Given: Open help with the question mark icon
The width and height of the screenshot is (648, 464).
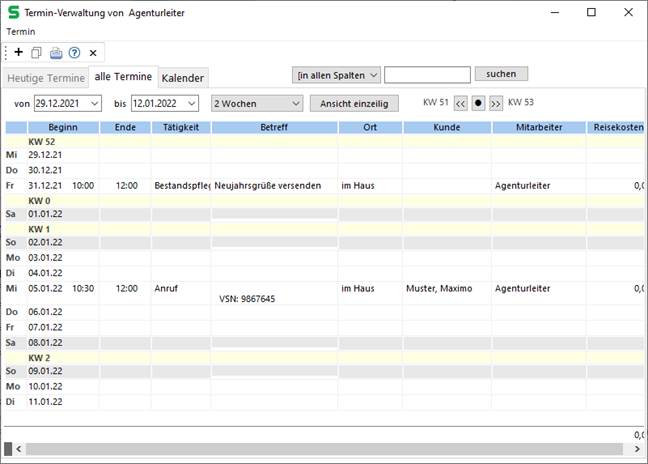Looking at the screenshot, I should (x=74, y=52).
